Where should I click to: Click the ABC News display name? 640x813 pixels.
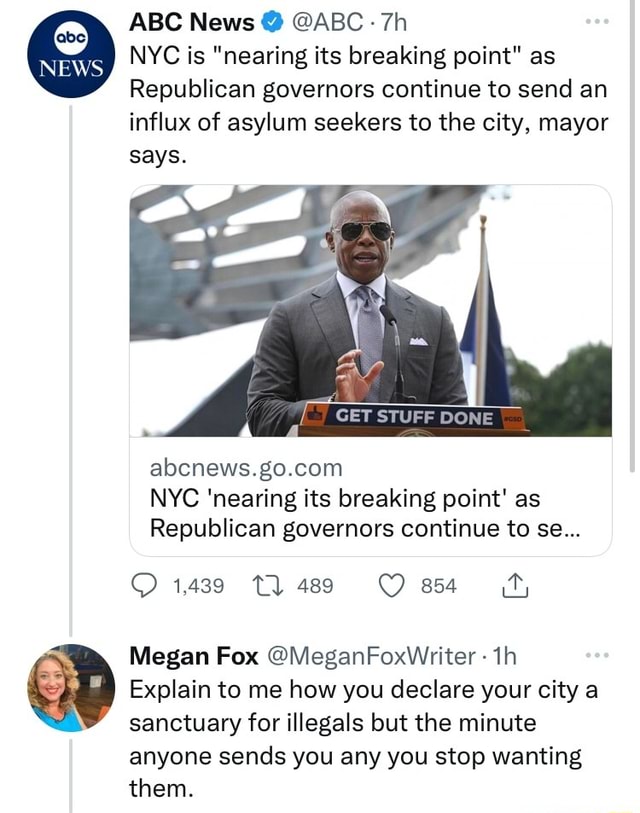pos(193,22)
